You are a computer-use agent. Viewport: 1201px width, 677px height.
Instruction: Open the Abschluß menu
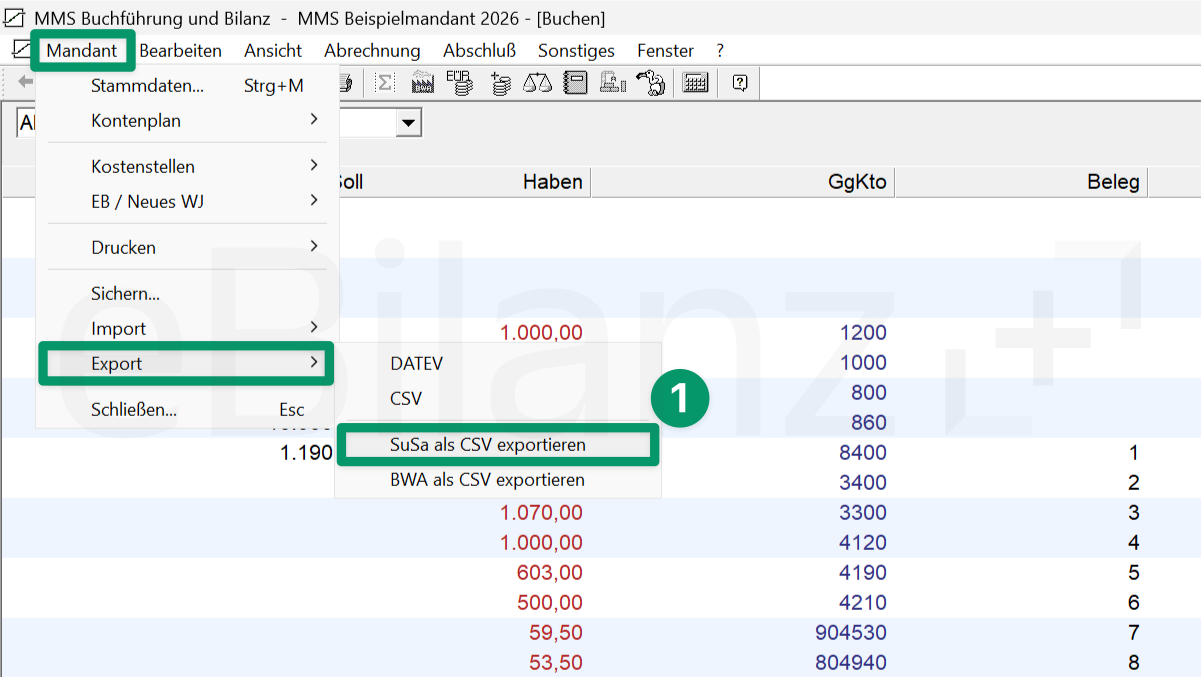[x=479, y=50]
